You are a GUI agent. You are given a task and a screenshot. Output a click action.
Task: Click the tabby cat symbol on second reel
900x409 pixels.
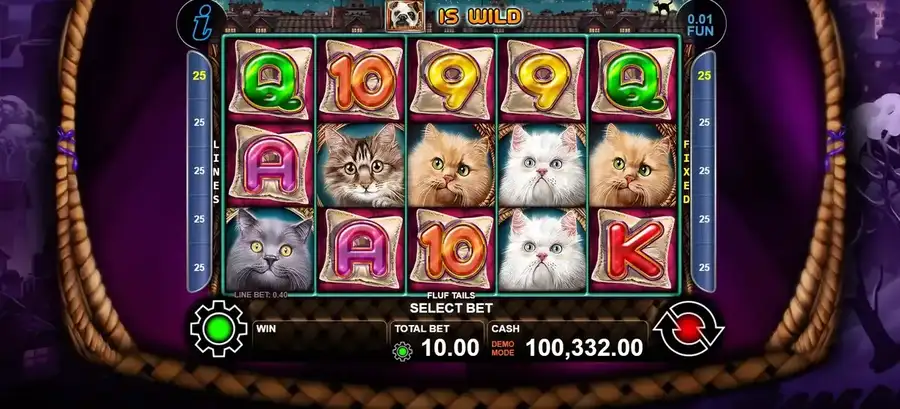pos(360,165)
